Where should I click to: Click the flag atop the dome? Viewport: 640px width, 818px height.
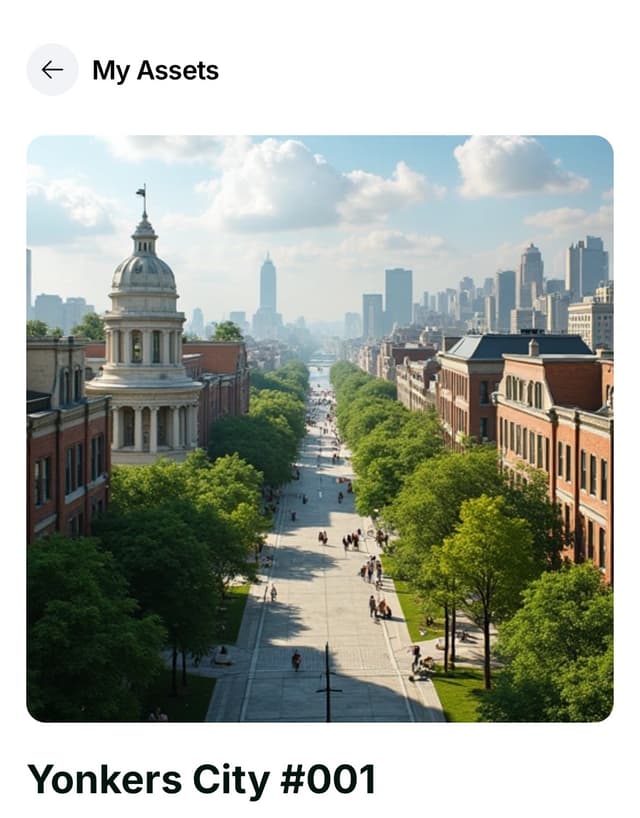pos(141,193)
